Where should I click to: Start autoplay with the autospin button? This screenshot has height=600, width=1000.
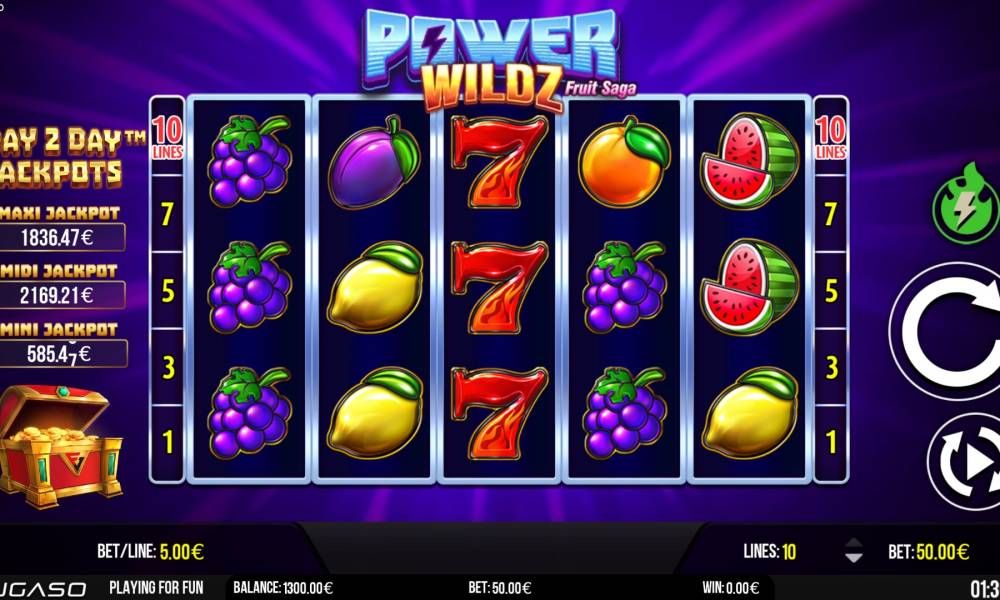[x=966, y=462]
